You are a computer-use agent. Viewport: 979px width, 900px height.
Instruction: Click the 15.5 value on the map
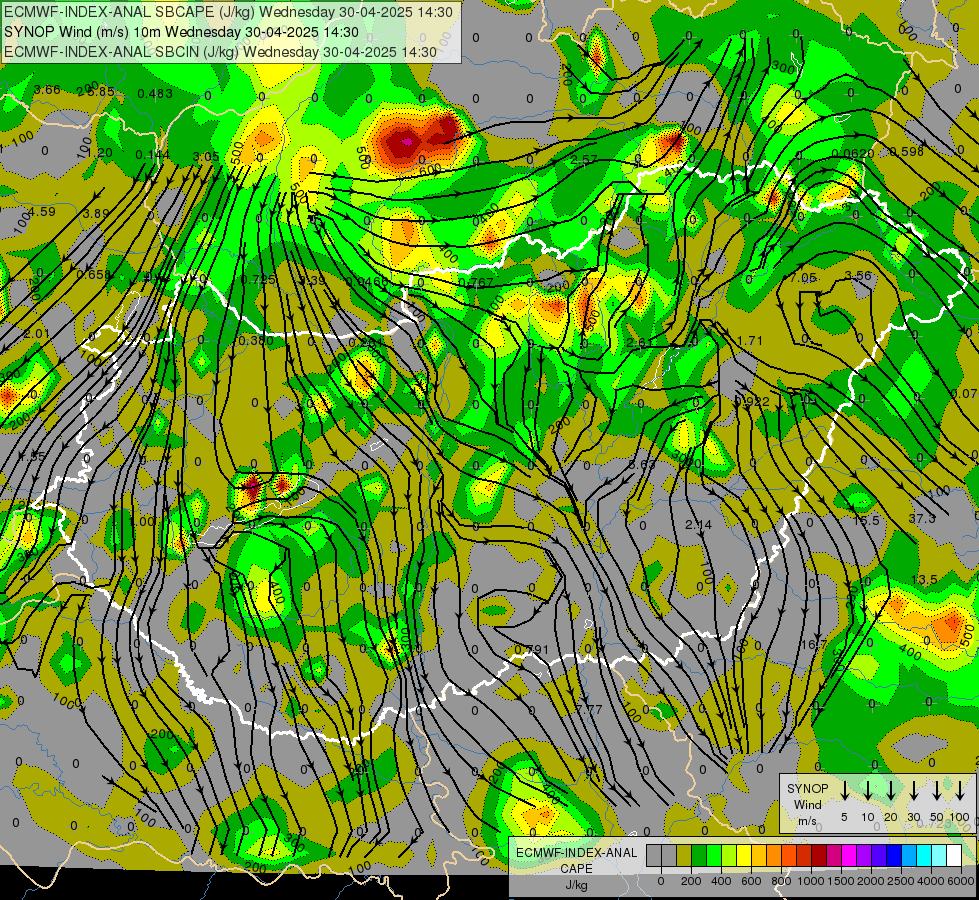click(868, 520)
